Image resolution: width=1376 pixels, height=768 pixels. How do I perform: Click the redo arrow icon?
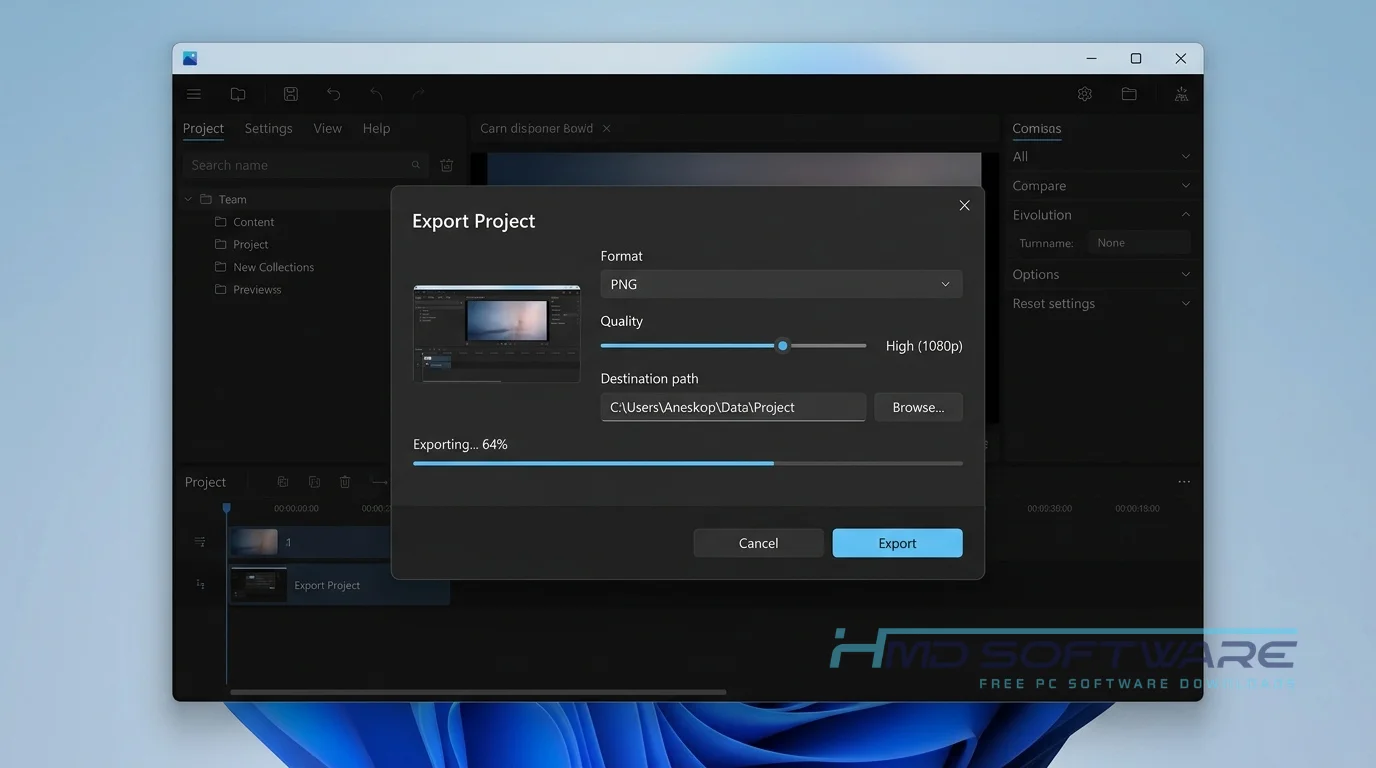coord(418,94)
